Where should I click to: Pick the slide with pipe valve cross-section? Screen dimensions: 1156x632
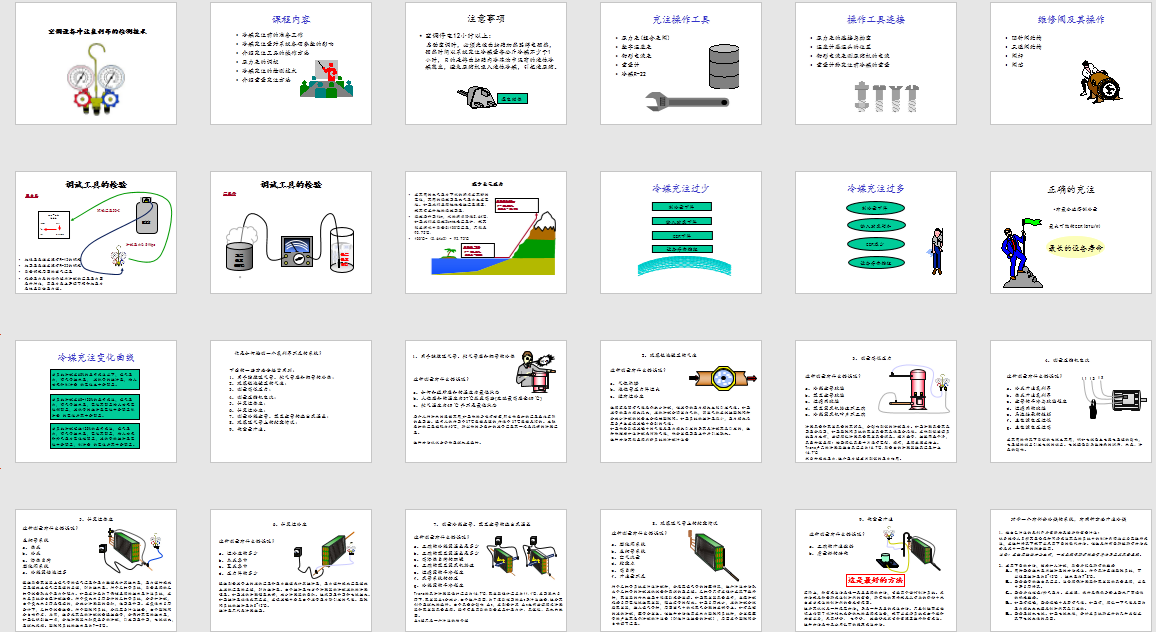click(x=680, y=401)
